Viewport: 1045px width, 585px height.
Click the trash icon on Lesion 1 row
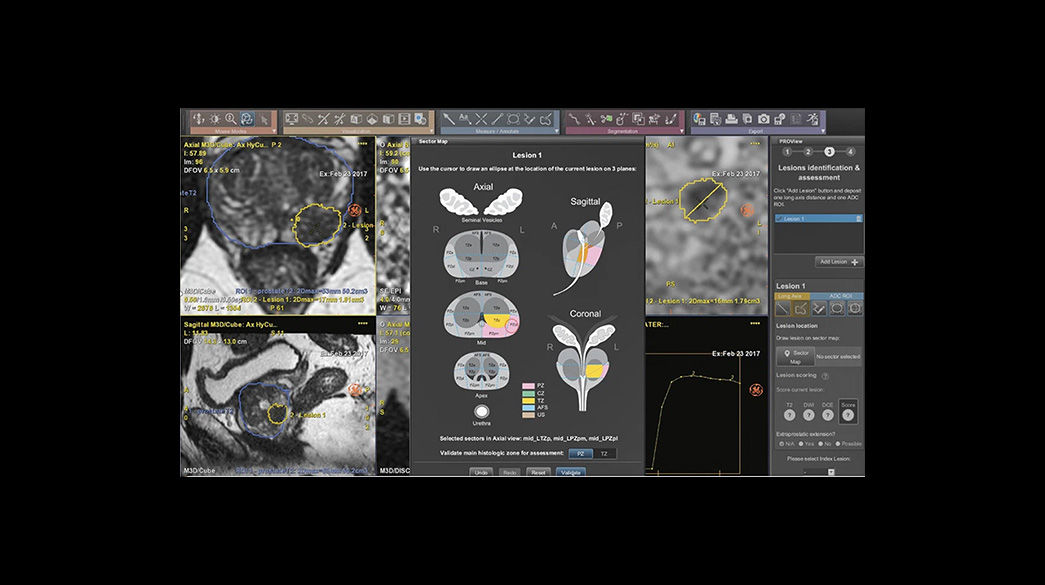[x=859, y=218]
